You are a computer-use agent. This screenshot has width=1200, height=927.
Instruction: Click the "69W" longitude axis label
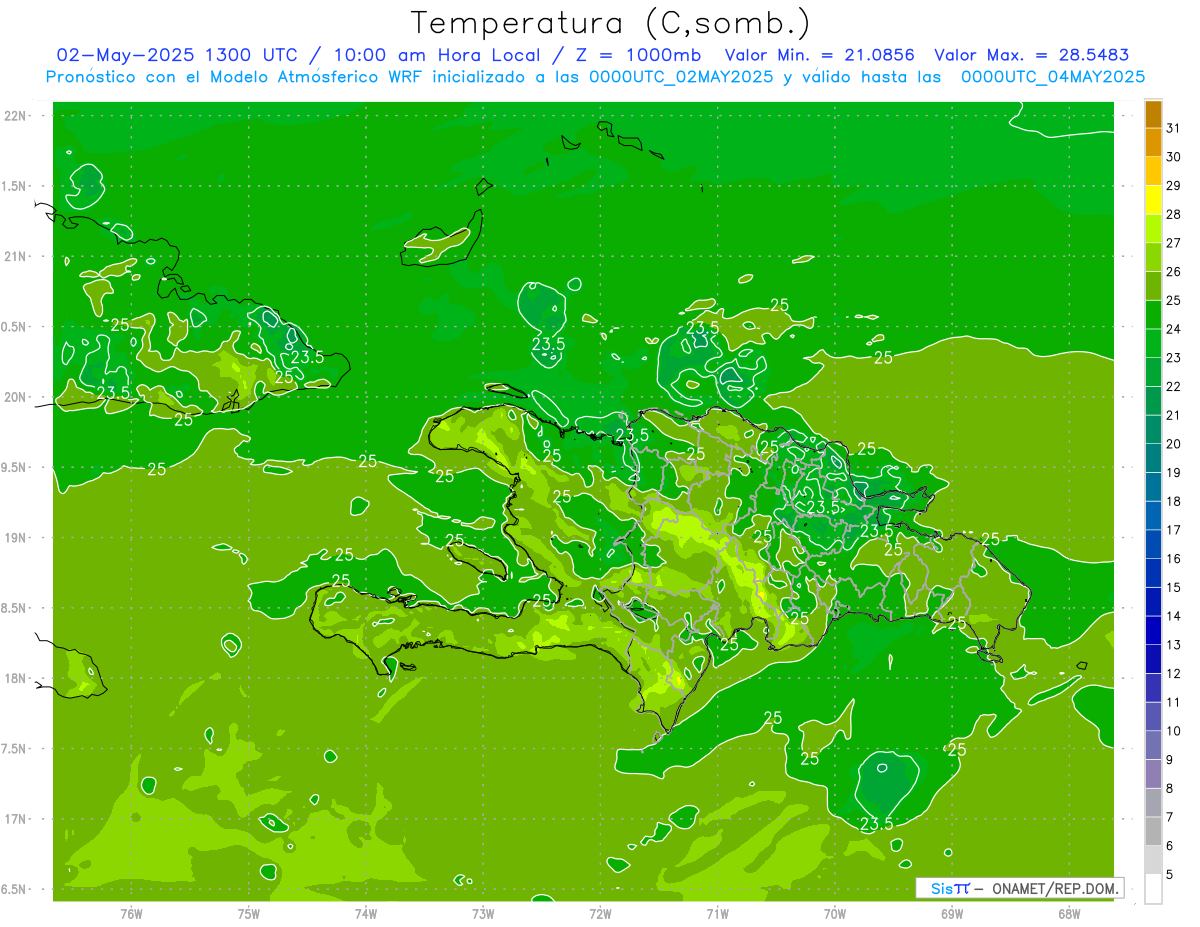click(x=951, y=913)
